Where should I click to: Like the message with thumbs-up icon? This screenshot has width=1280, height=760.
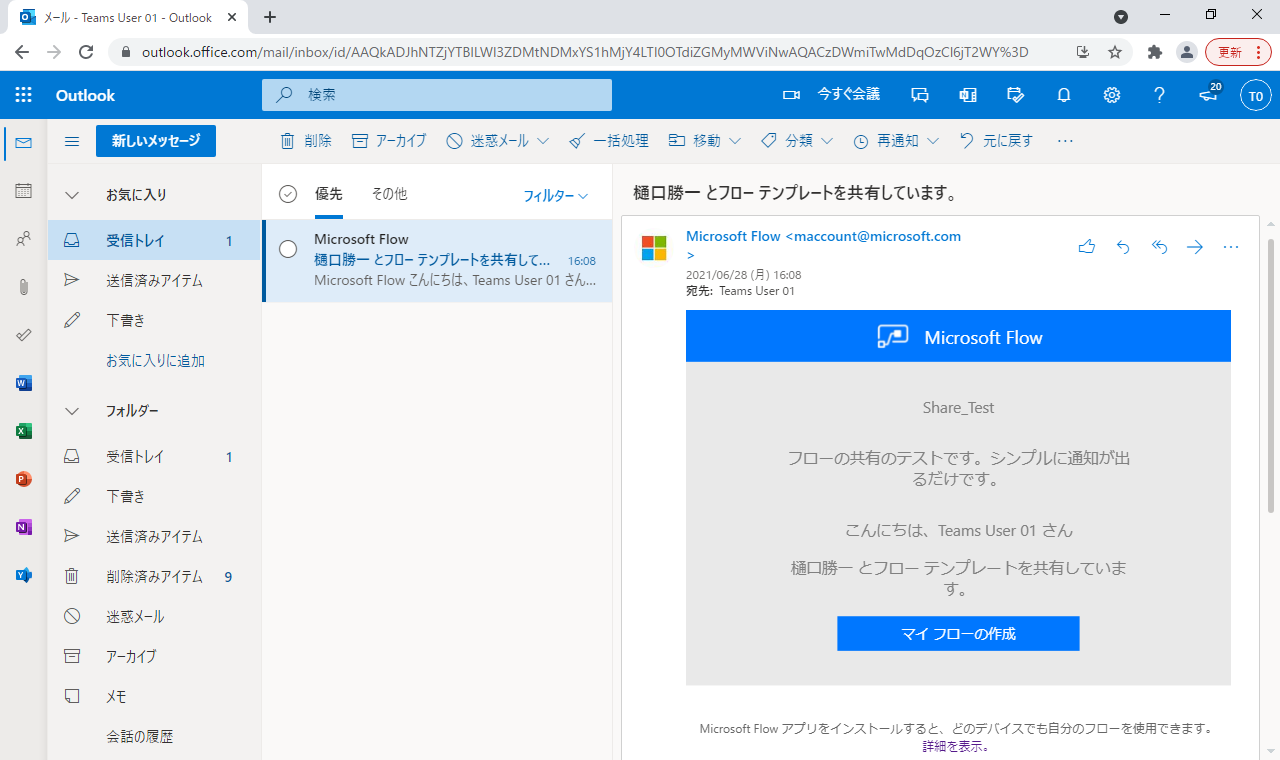coord(1087,247)
